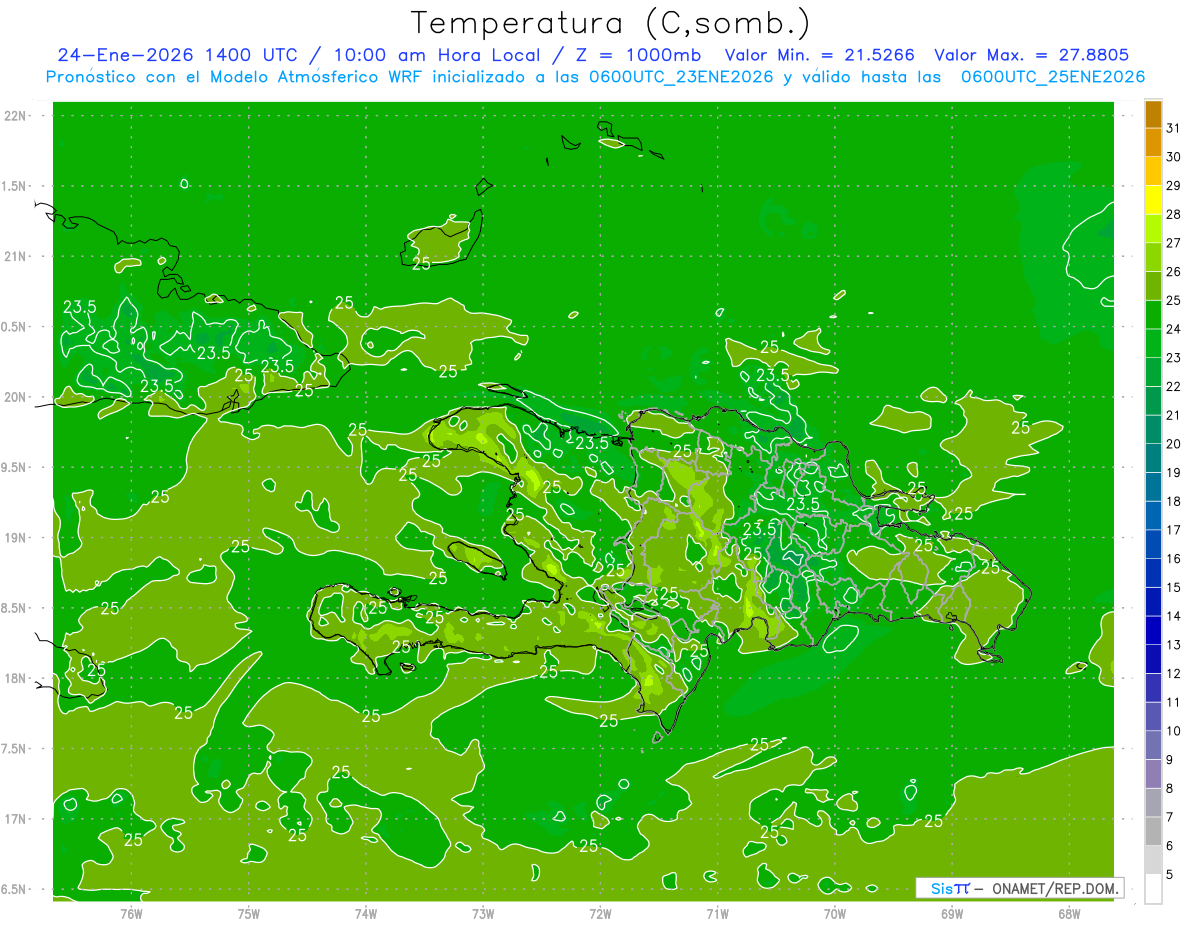Click the color scale label "24"
1200x927 pixels.
[1173, 329]
